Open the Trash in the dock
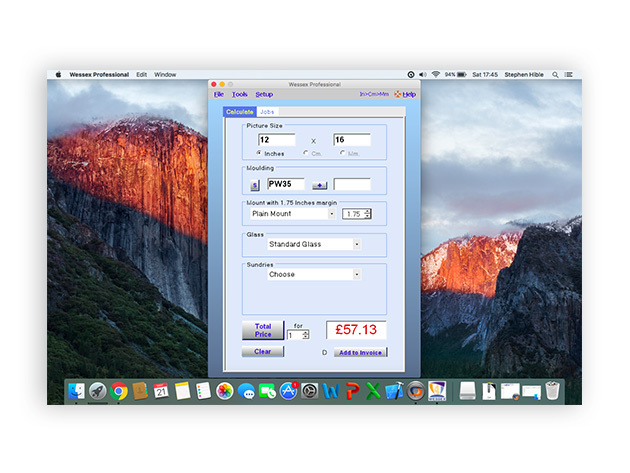The image size is (630, 473). click(552, 391)
